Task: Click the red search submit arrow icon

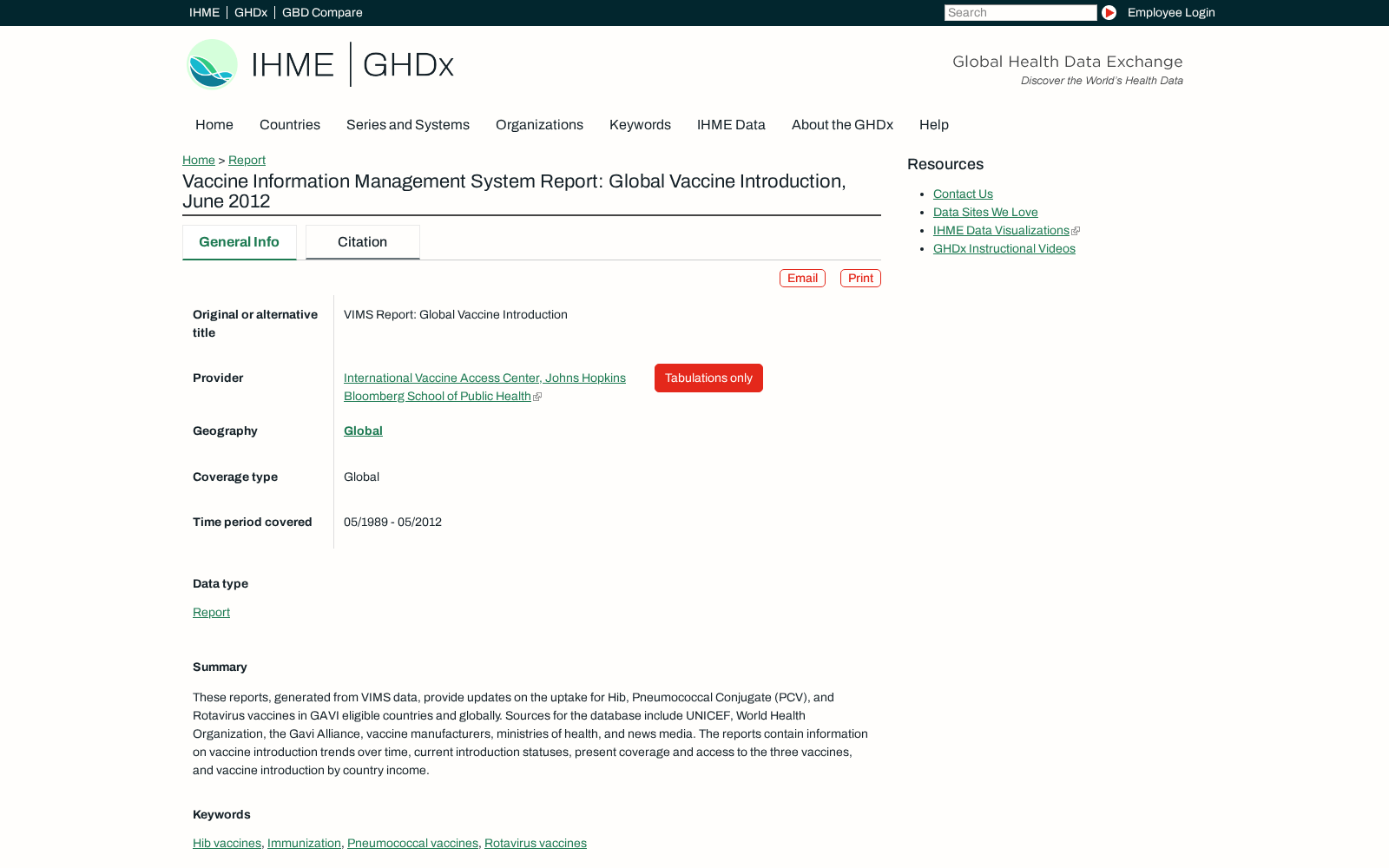Action: click(x=1109, y=12)
